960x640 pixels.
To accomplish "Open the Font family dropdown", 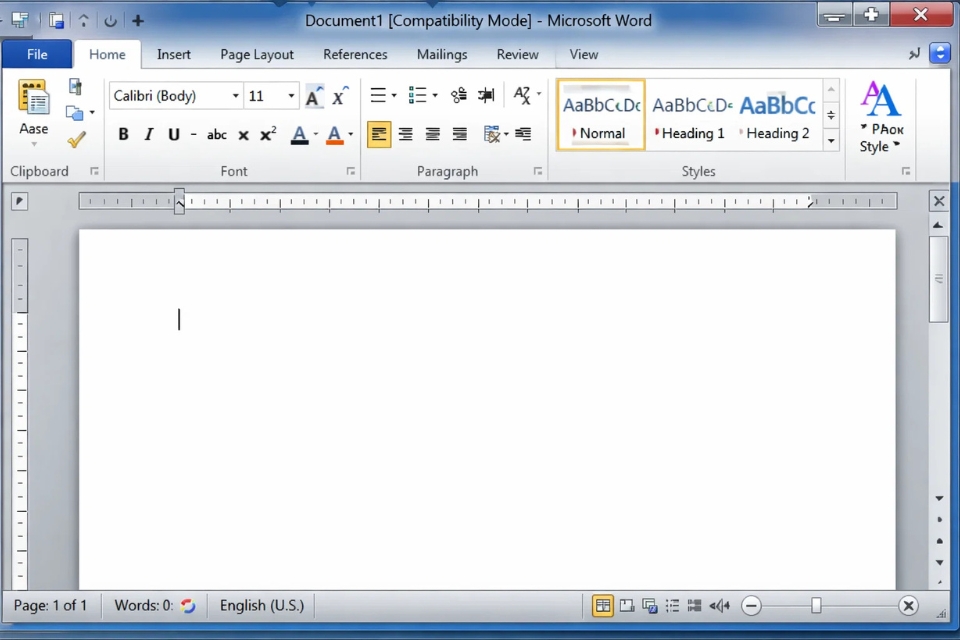I will coord(235,95).
